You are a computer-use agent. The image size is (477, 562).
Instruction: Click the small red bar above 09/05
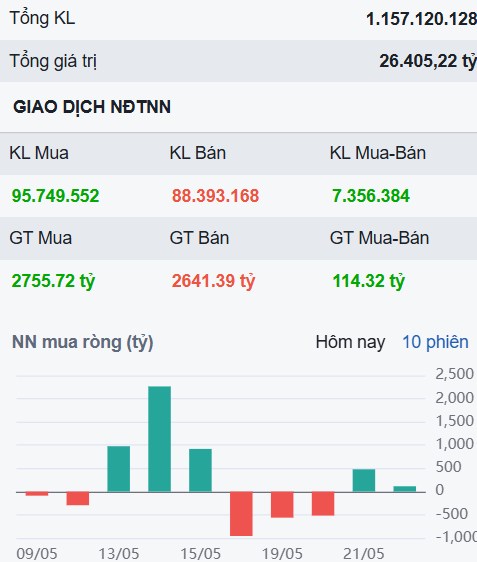37,494
